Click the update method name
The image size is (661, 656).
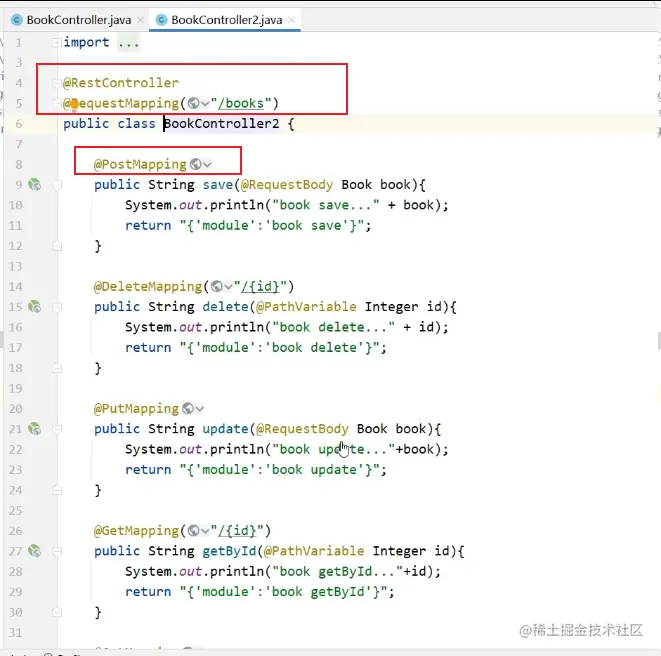[x=225, y=429]
